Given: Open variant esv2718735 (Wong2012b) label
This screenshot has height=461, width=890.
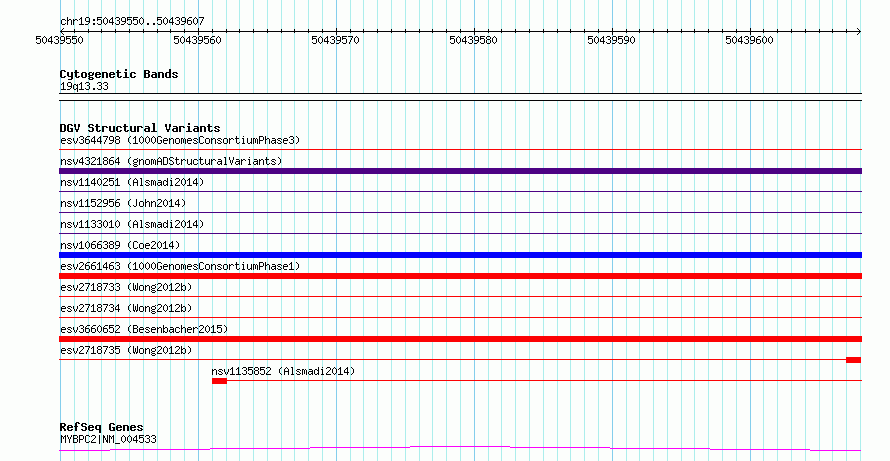Looking at the screenshot, I should pos(126,350).
